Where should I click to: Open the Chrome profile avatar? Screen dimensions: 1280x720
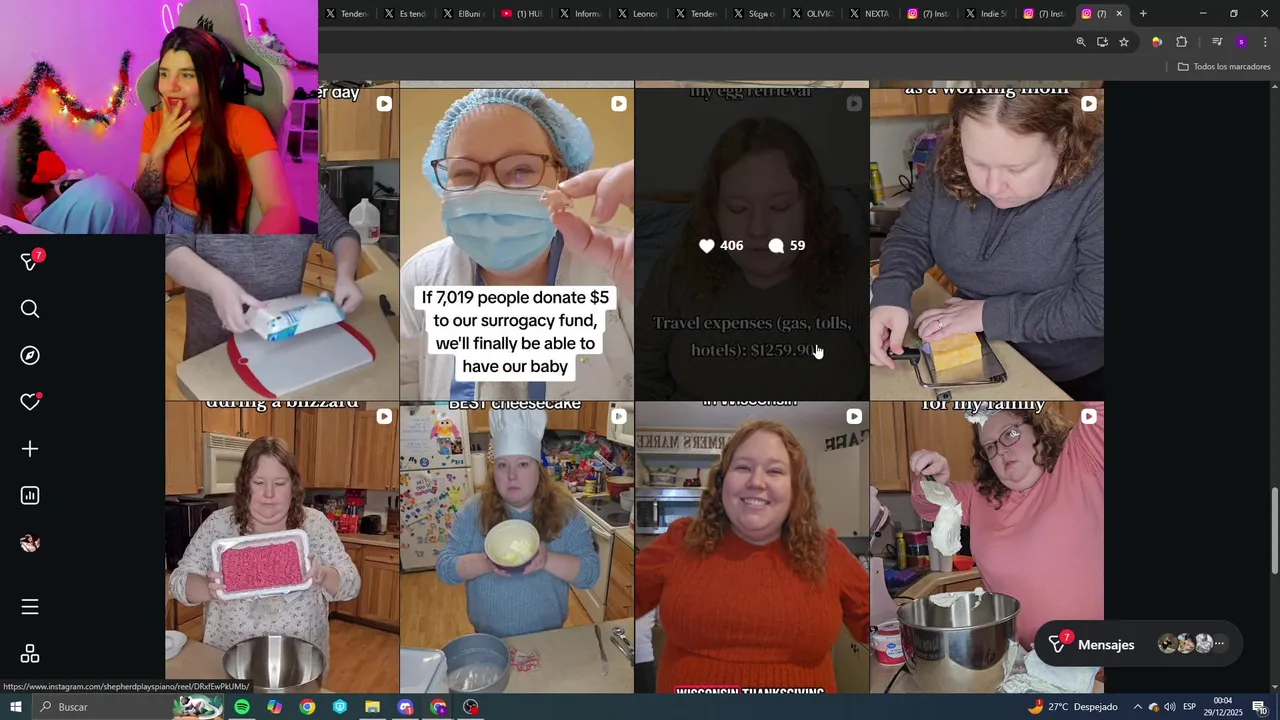(x=1241, y=42)
